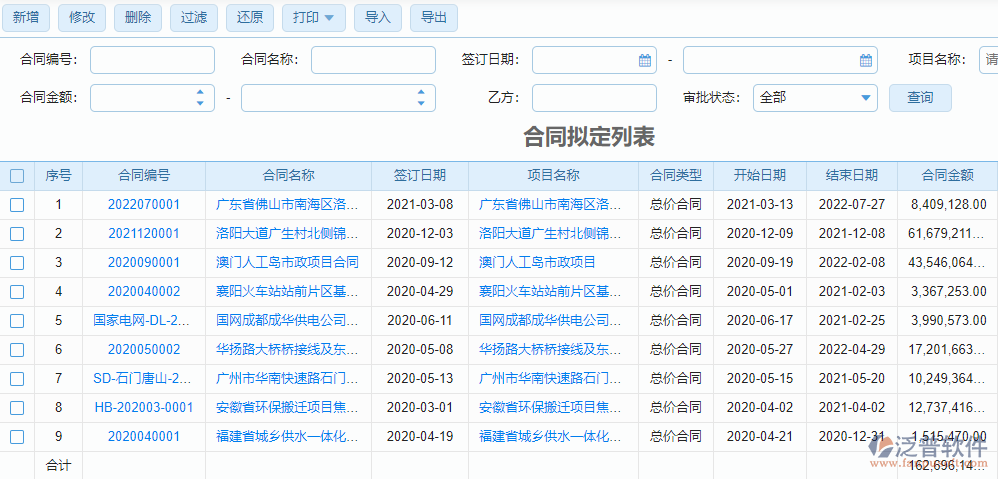
Task: Open the start signing date calendar icon
Action: coord(645,60)
